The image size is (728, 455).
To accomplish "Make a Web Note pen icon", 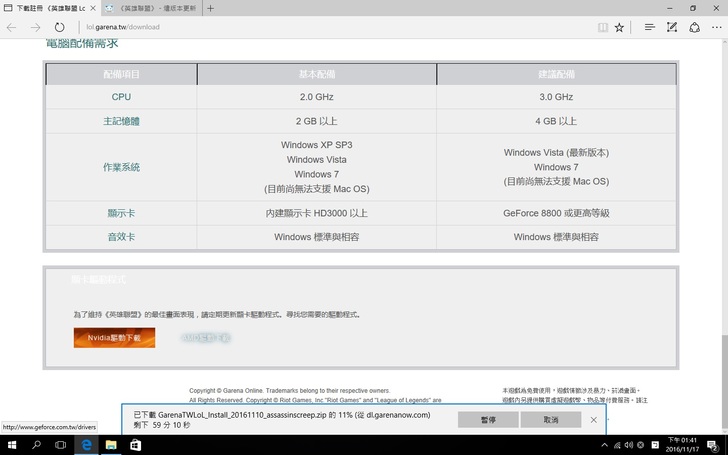I will click(672, 27).
